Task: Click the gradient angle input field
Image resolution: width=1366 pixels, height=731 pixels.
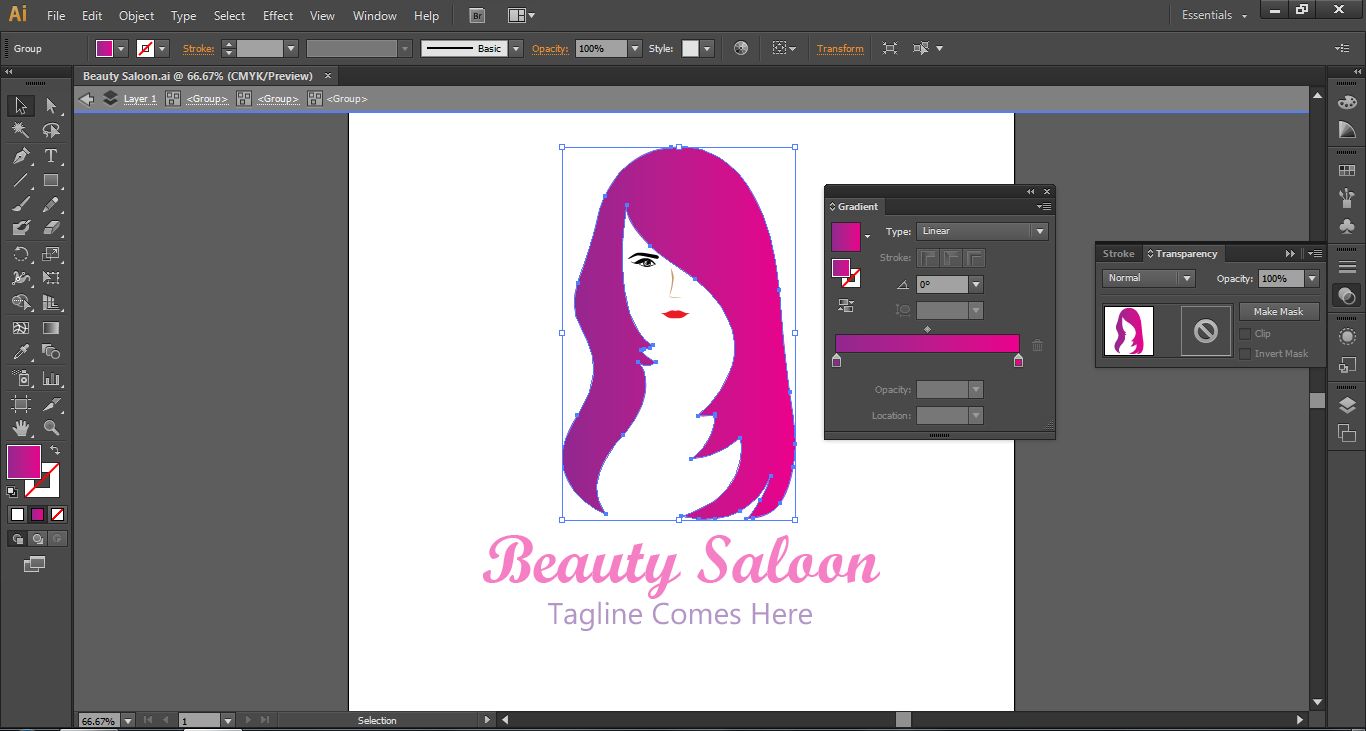Action: click(942, 285)
